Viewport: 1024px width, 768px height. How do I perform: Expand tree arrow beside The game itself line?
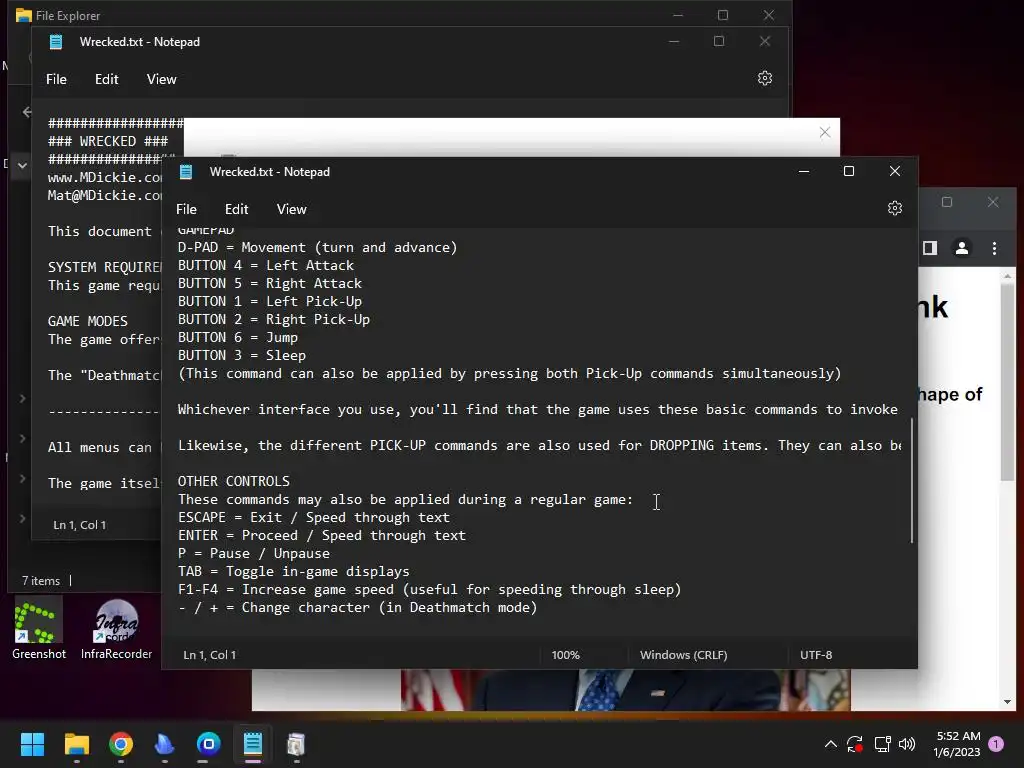coord(22,479)
